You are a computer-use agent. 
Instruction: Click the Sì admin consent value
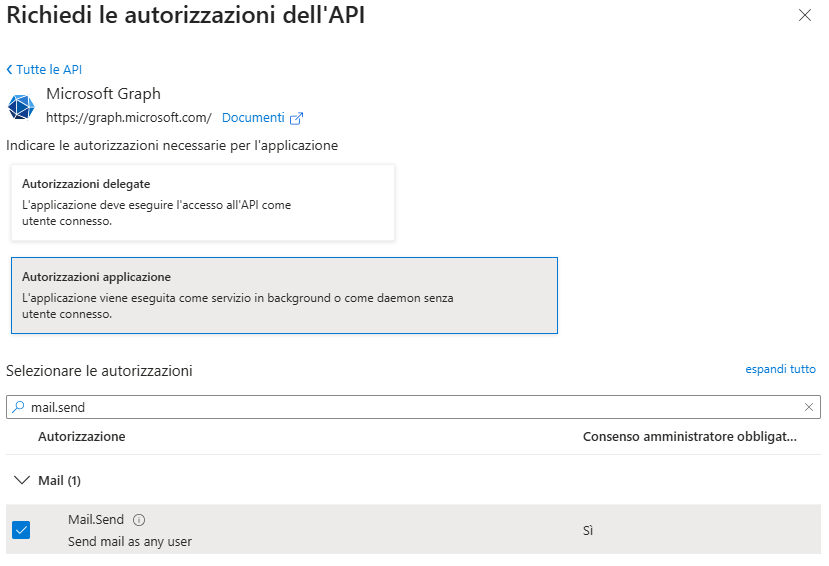point(587,530)
